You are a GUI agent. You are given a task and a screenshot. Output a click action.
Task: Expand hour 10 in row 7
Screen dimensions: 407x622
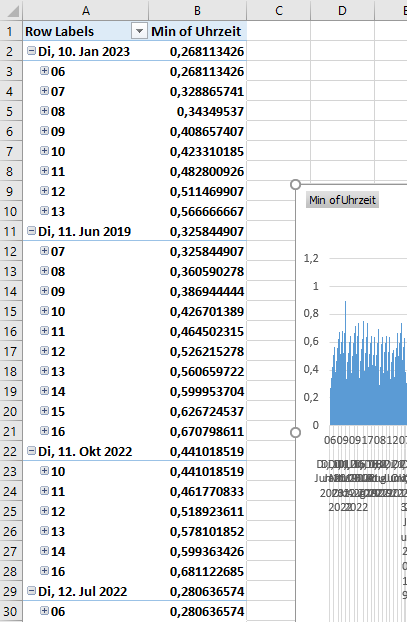[44, 151]
